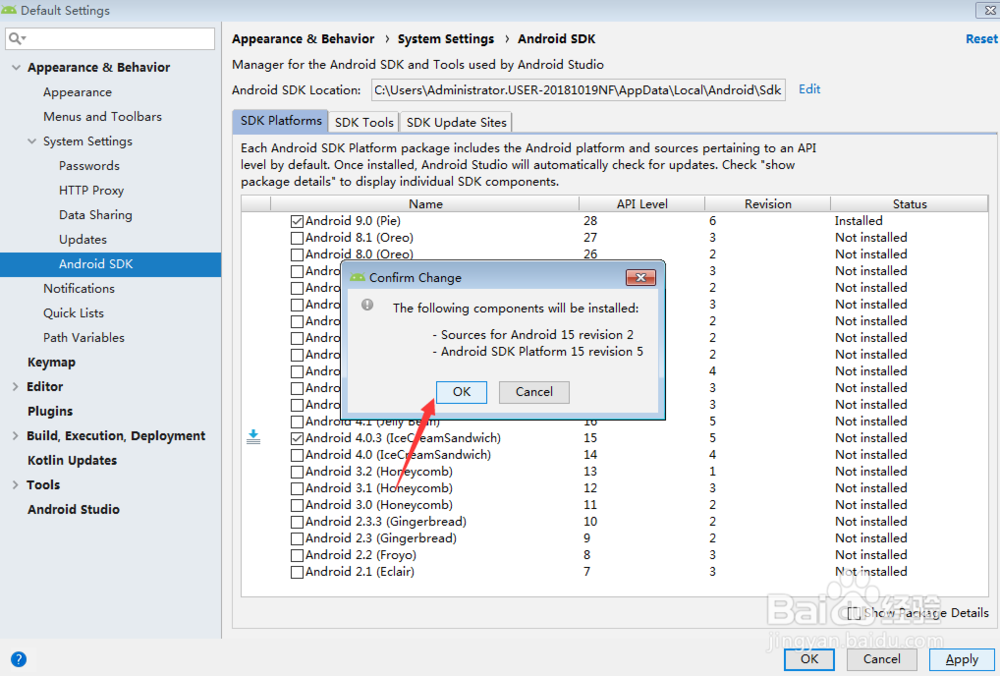
Task: Sort by the API Level column header
Action: [642, 204]
